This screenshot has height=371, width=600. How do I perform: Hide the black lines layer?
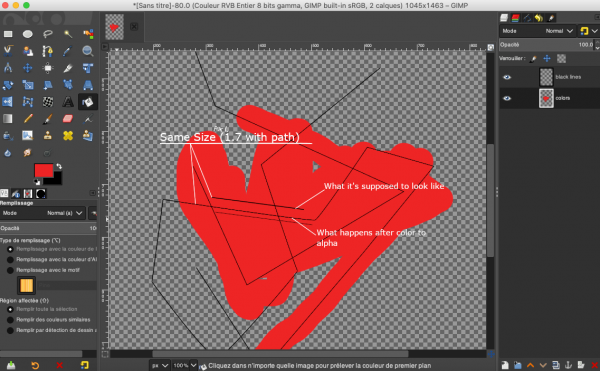tap(507, 77)
